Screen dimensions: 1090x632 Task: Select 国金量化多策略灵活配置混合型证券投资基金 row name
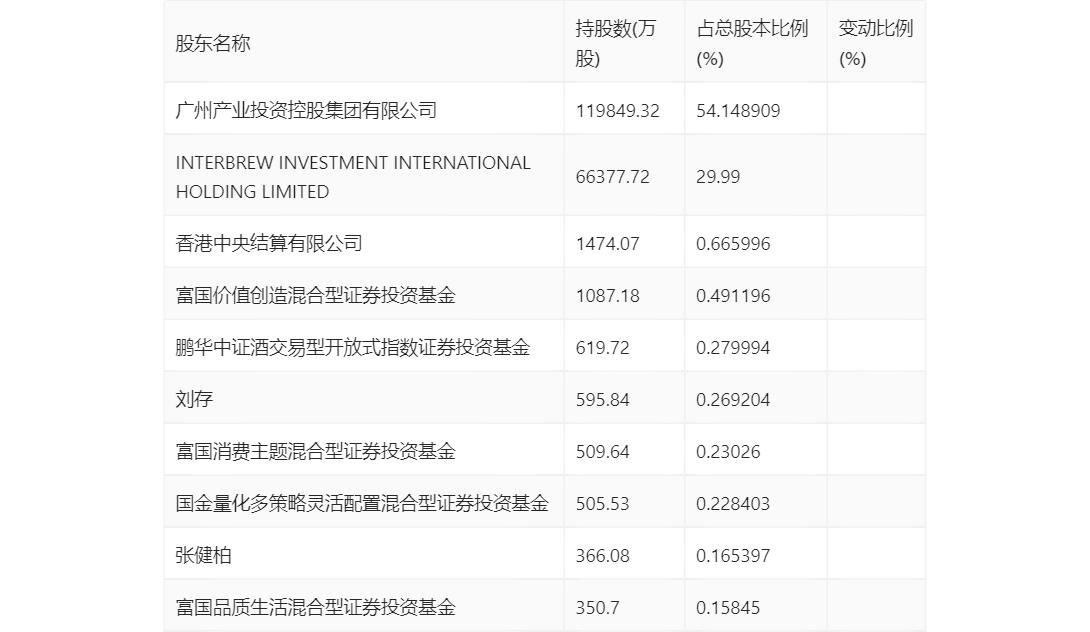pos(362,503)
